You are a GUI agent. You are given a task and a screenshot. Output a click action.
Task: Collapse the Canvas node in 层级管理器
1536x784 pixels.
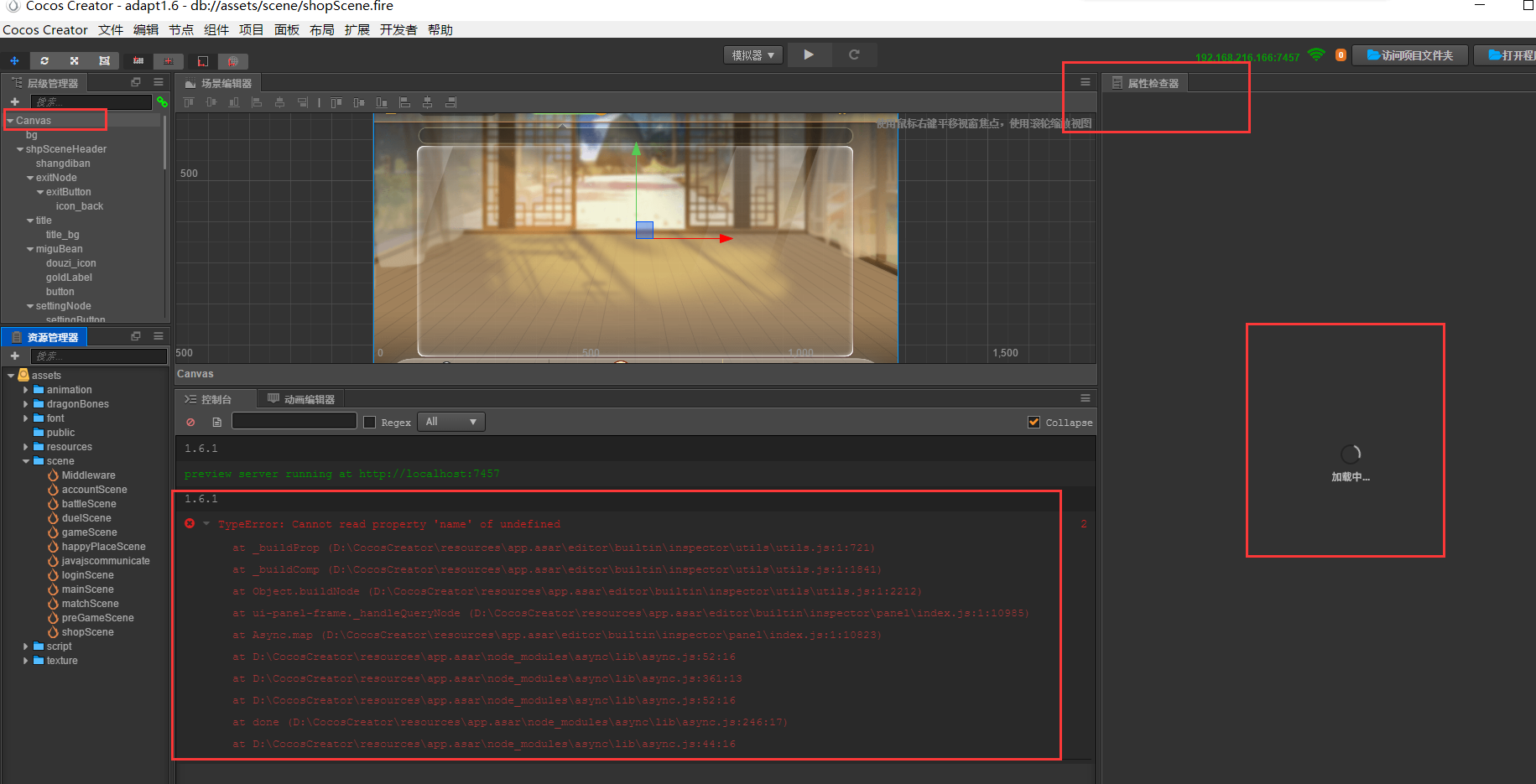pyautogui.click(x=8, y=120)
